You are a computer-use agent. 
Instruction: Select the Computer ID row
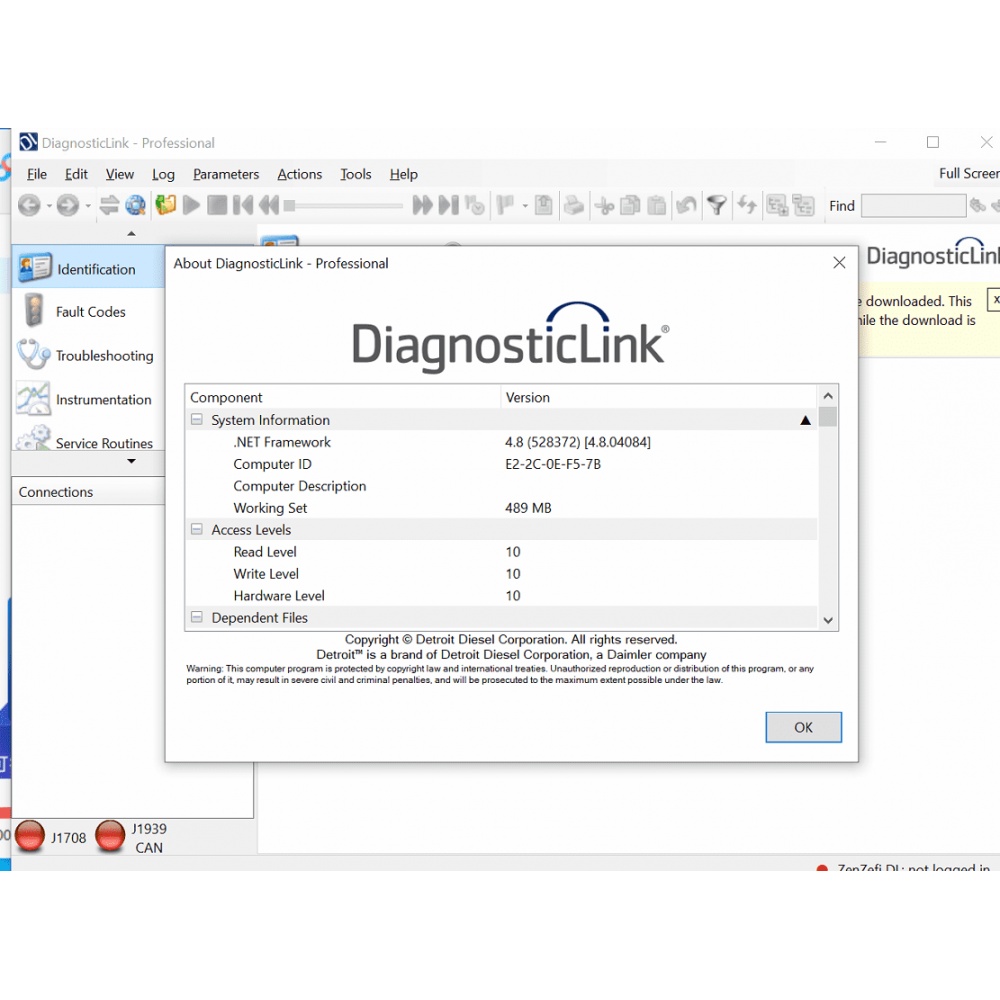pyautogui.click(x=501, y=464)
